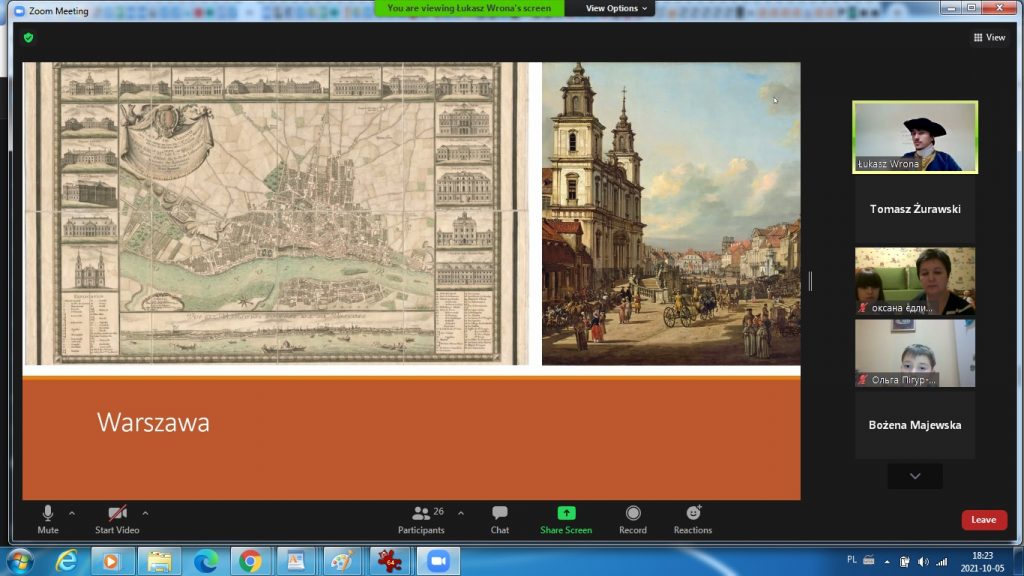This screenshot has width=1024, height=576.
Task: Leave the meeting
Action: tap(983, 520)
